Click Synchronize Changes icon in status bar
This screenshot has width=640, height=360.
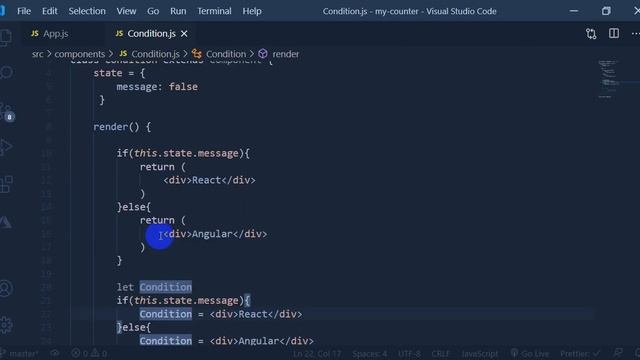coord(55,353)
